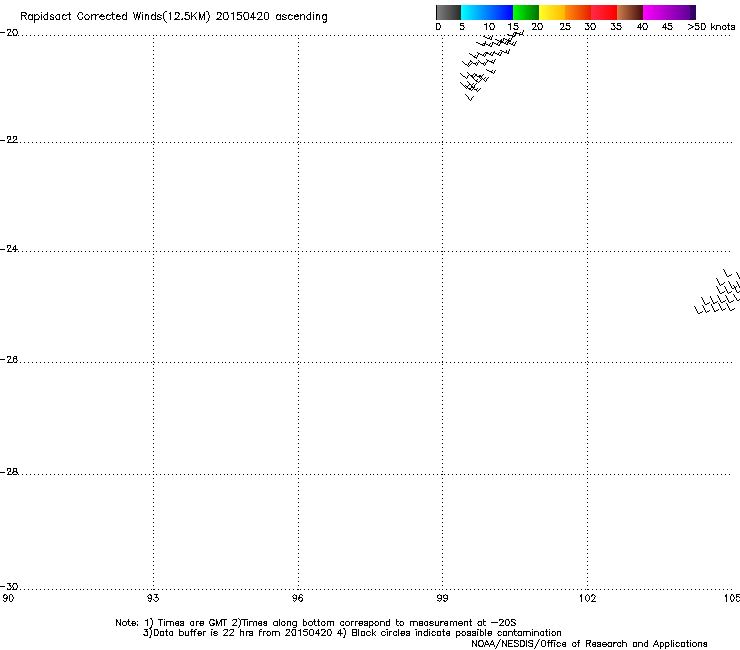Click the '>50 knots' legend label
Viewport: 740px width, 650px height.
tap(711, 27)
